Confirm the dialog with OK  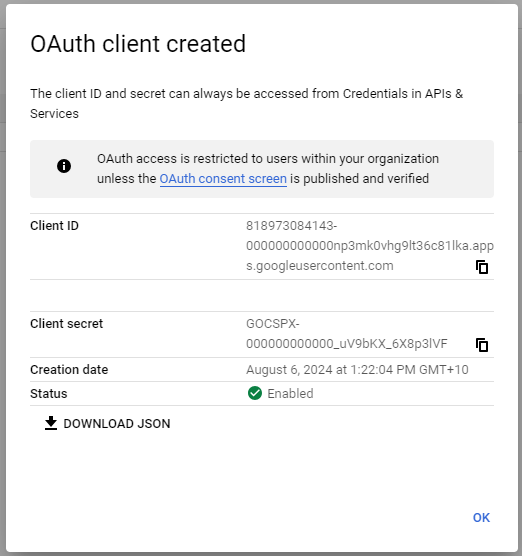tap(481, 518)
